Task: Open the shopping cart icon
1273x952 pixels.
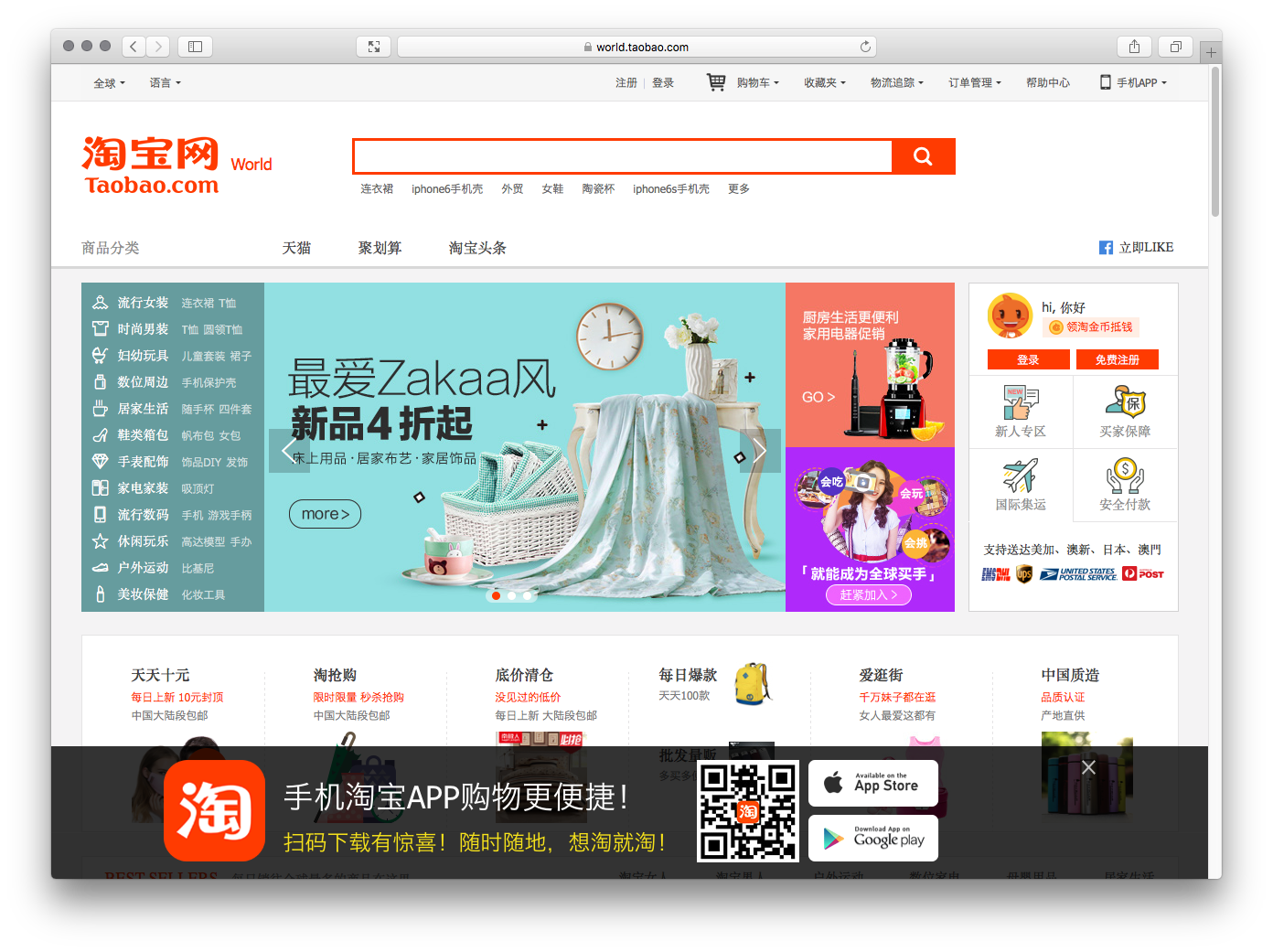Action: (716, 82)
